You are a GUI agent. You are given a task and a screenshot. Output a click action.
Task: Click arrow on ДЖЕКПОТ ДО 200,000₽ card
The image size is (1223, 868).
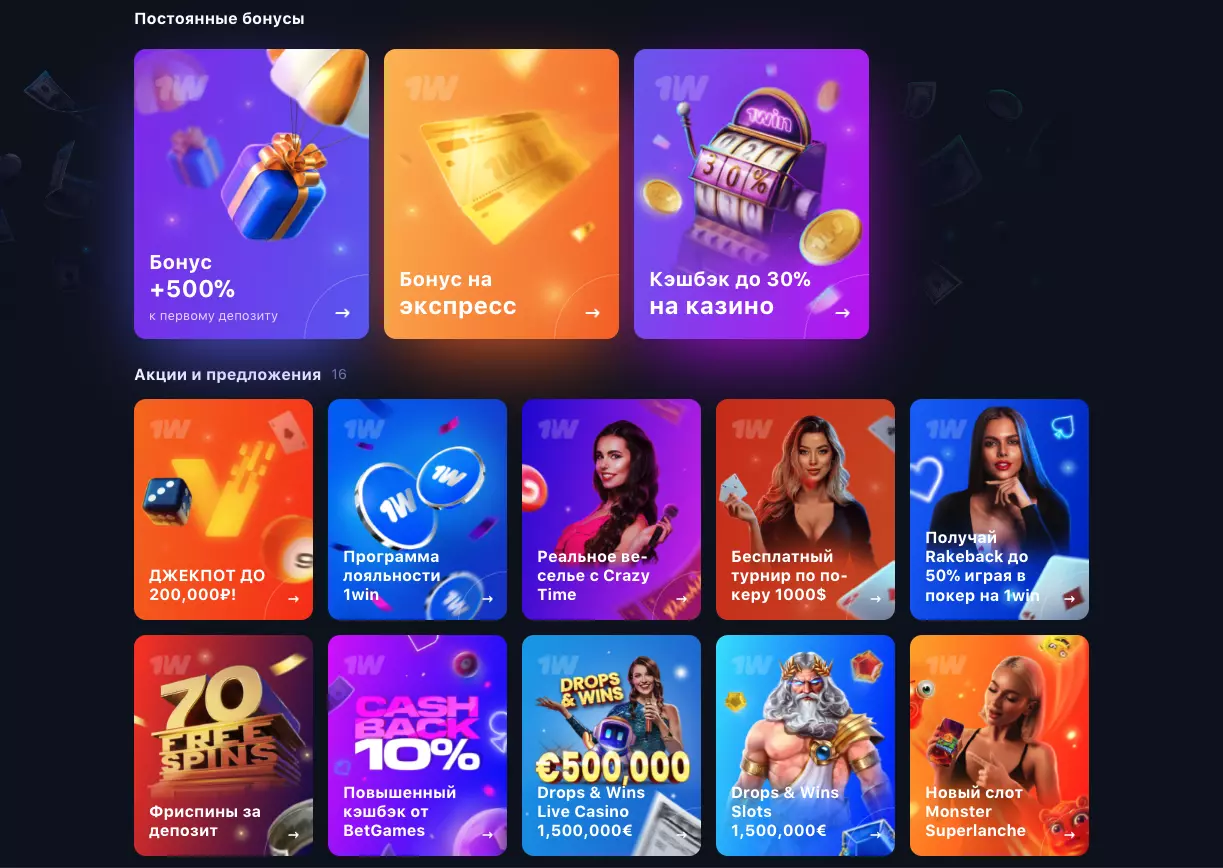(x=293, y=599)
